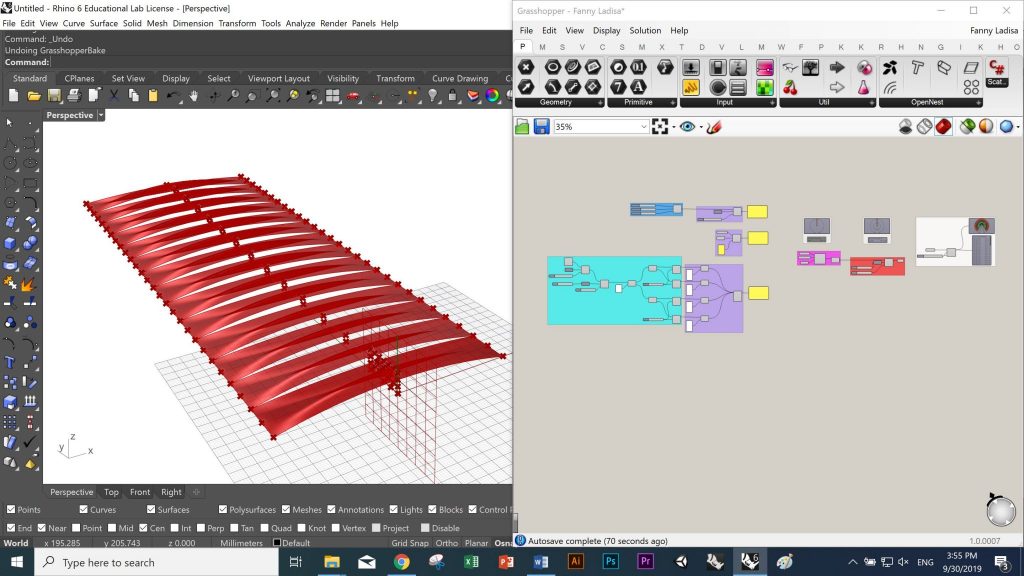
Task: Switch to the Front viewport tab
Action: point(140,492)
